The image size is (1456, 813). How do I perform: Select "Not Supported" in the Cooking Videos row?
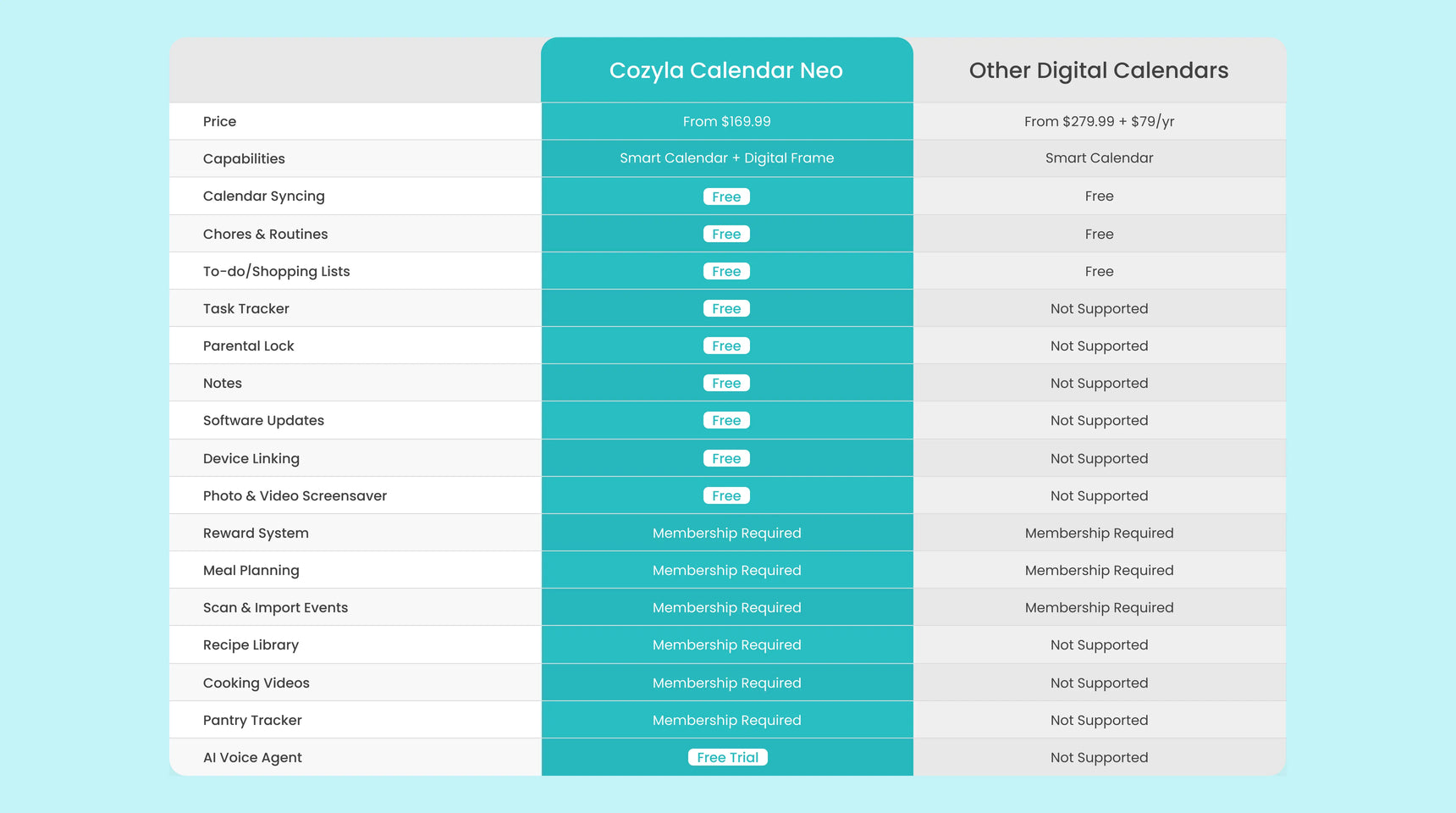click(x=1100, y=683)
